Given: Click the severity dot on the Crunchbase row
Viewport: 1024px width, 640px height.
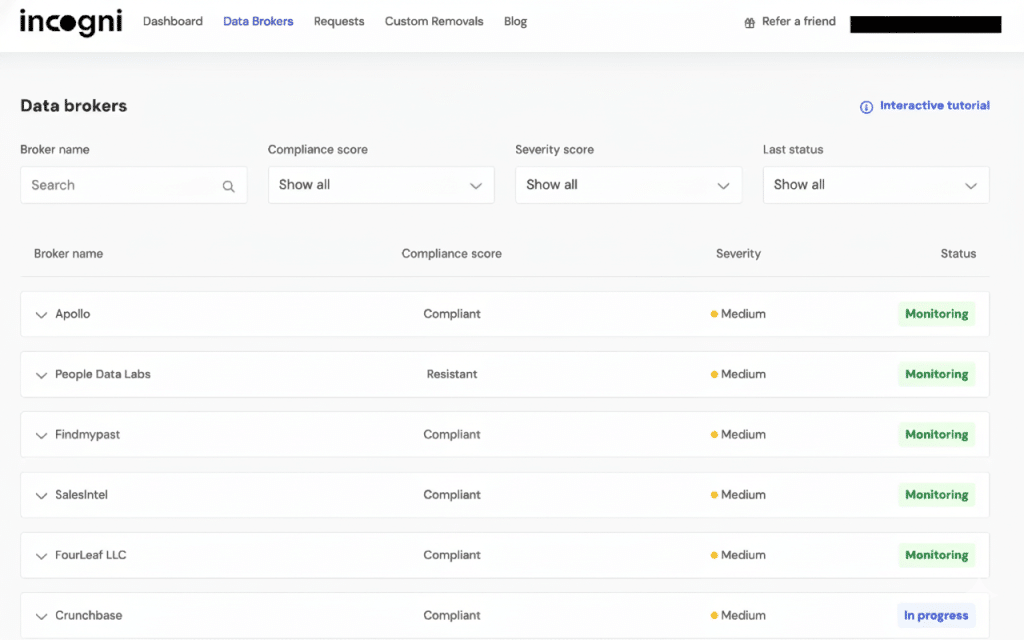Looking at the screenshot, I should tap(713, 615).
